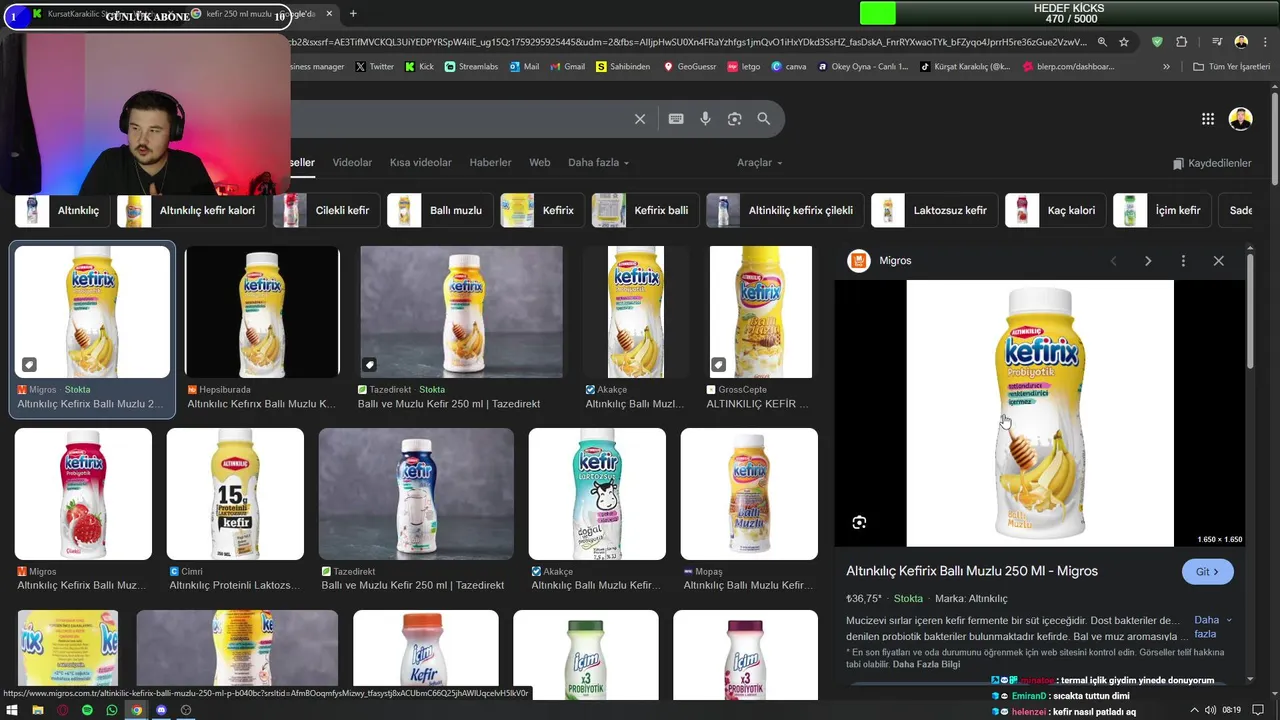Image resolution: width=1280 pixels, height=720 pixels.
Task: Open Google Lens image search icon
Action: click(734, 119)
